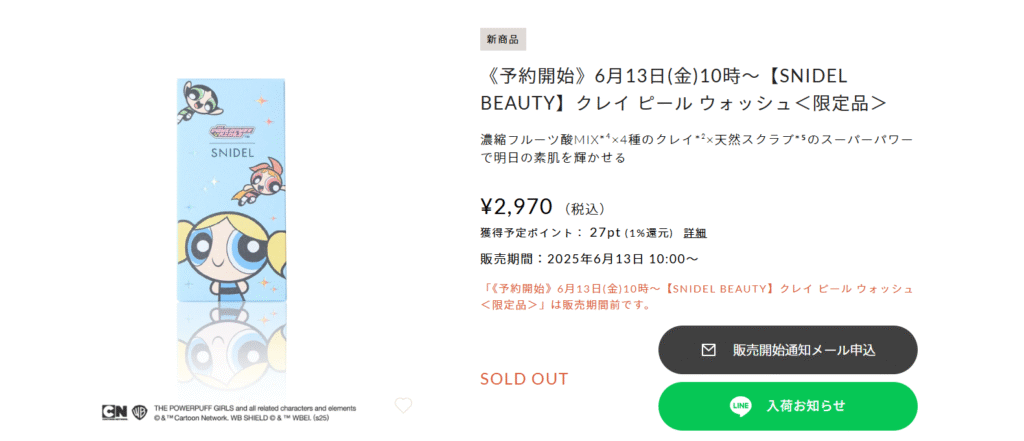Open the 詳細 points details link
1024x441 pixels.
[x=694, y=233]
